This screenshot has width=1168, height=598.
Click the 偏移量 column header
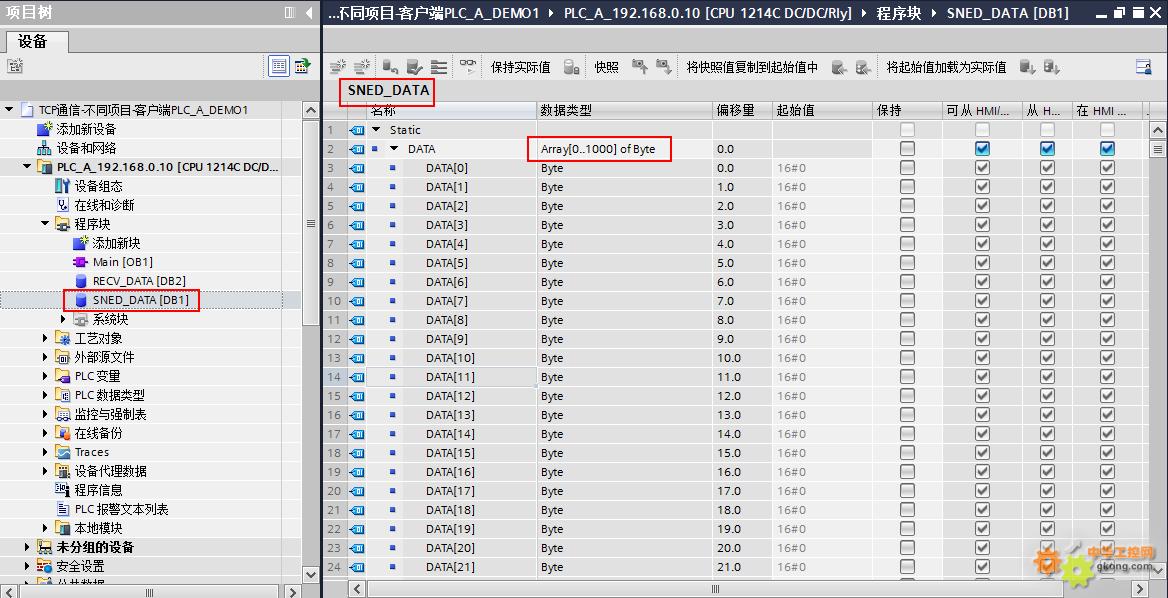coord(742,110)
